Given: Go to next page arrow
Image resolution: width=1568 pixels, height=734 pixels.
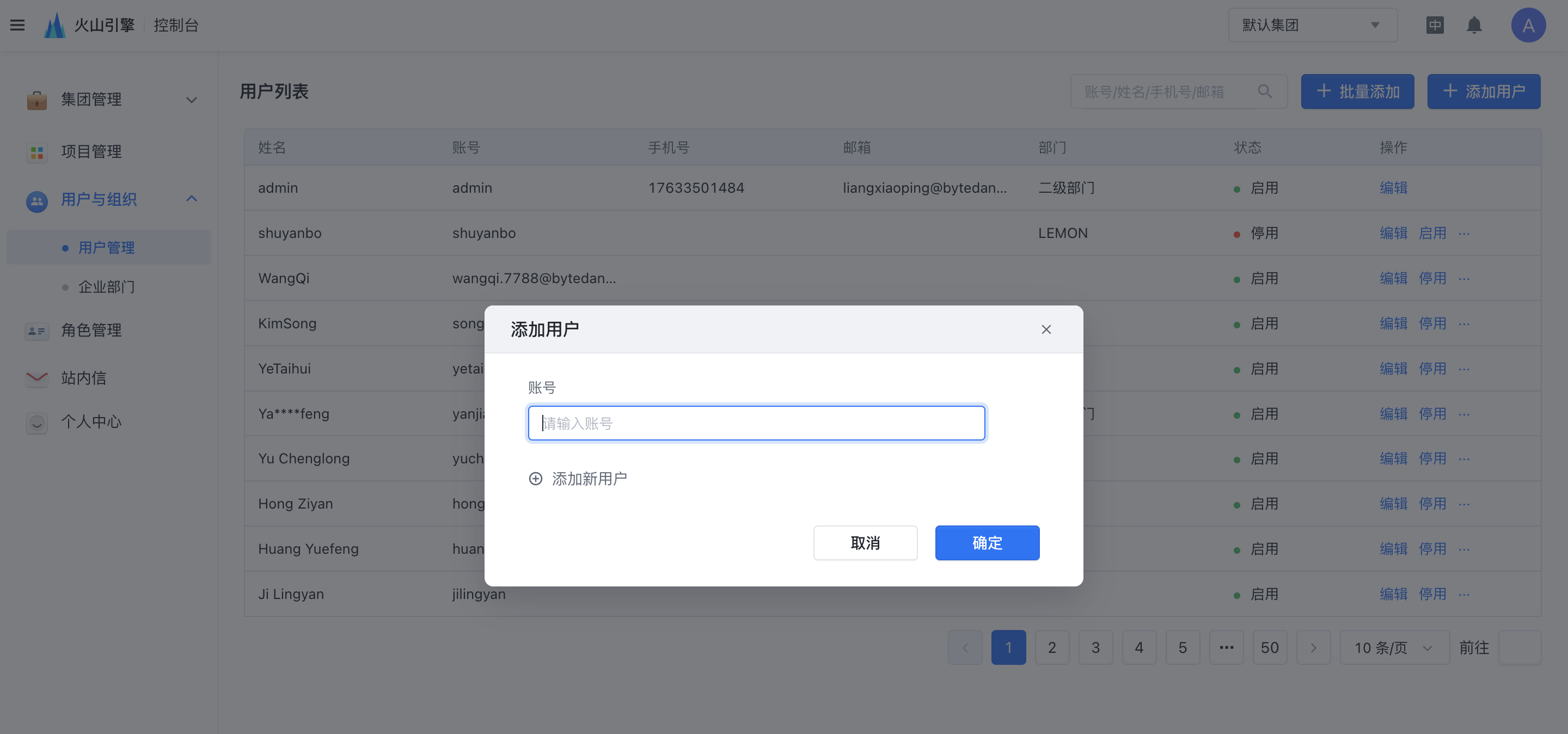Looking at the screenshot, I should point(1313,647).
